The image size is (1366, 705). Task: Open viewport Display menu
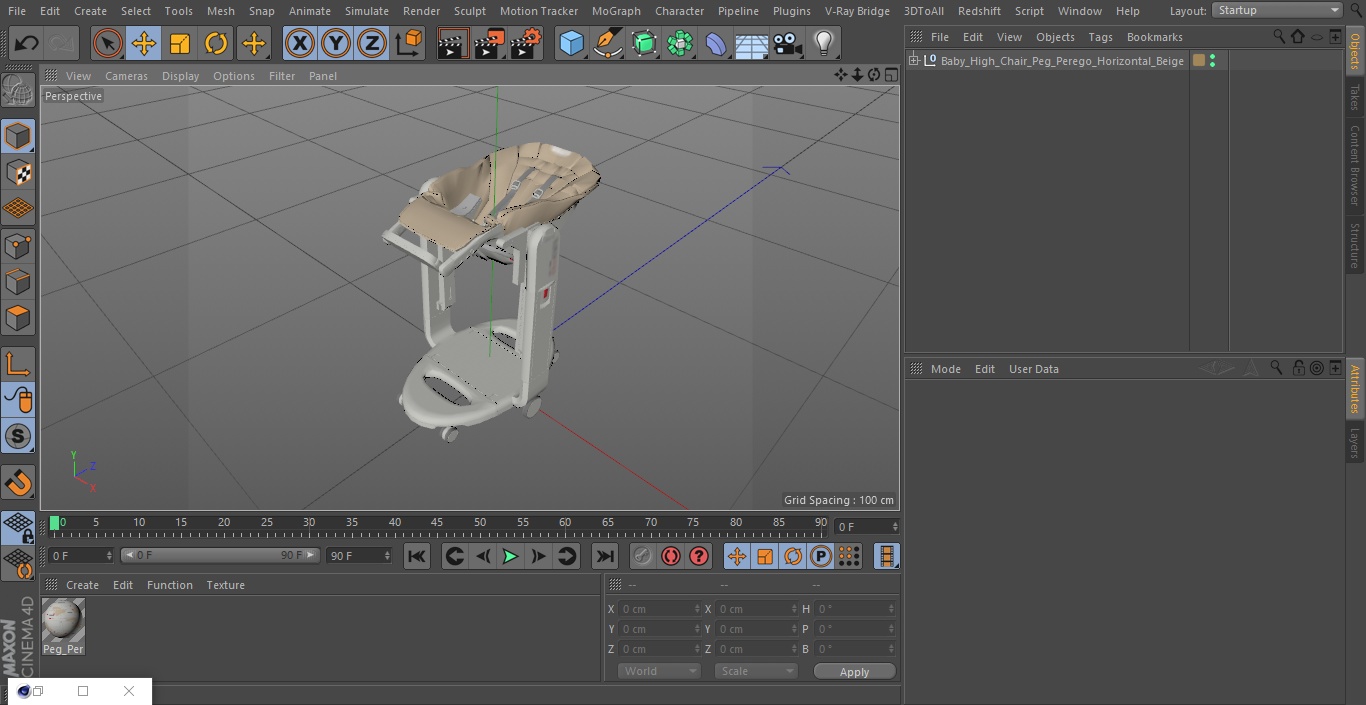click(x=180, y=76)
